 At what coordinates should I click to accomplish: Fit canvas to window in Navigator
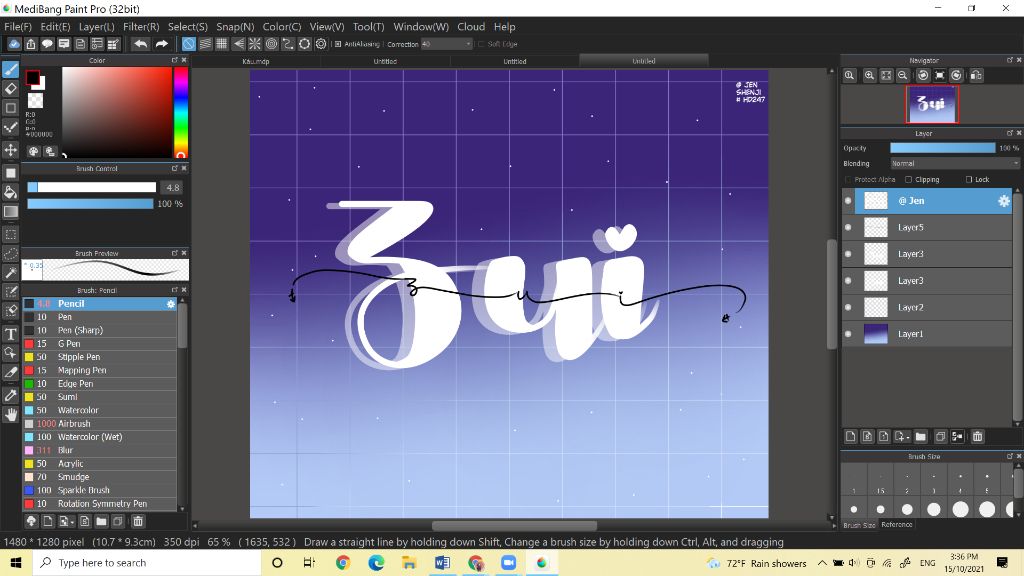tap(886, 75)
